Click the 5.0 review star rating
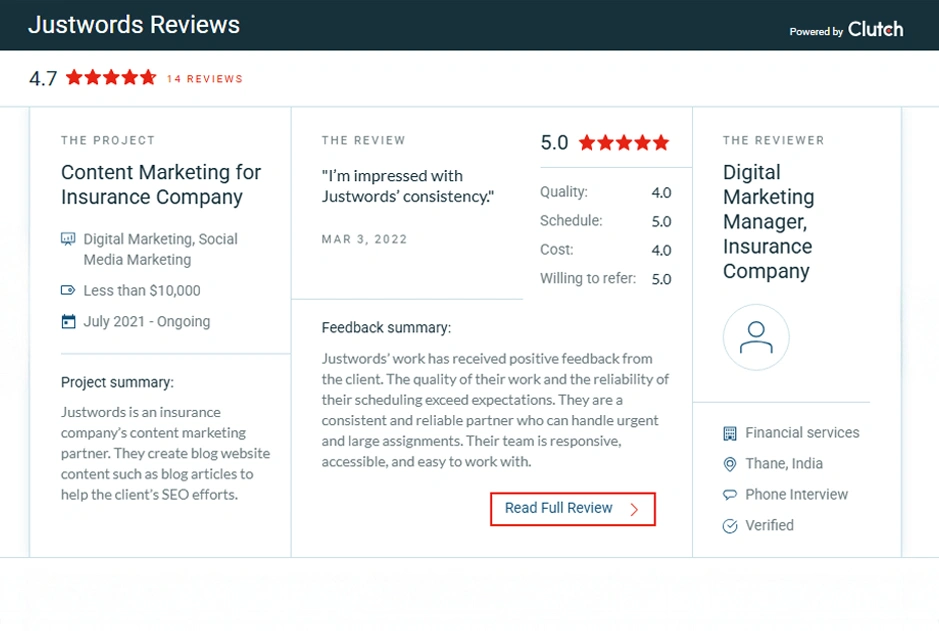Viewport: 939px width, 631px height. tap(623, 143)
